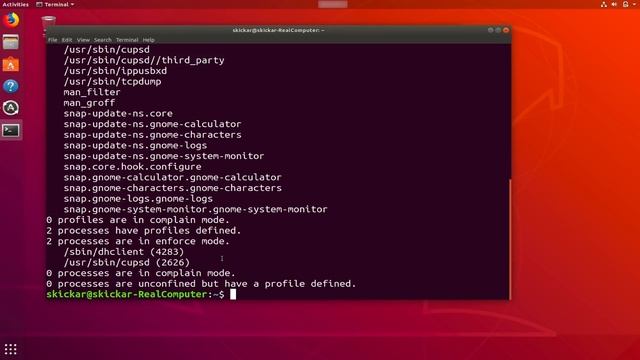The height and width of the screenshot is (360, 640).
Task: Click "2 processes have profiles defined."
Action: coord(144,231)
